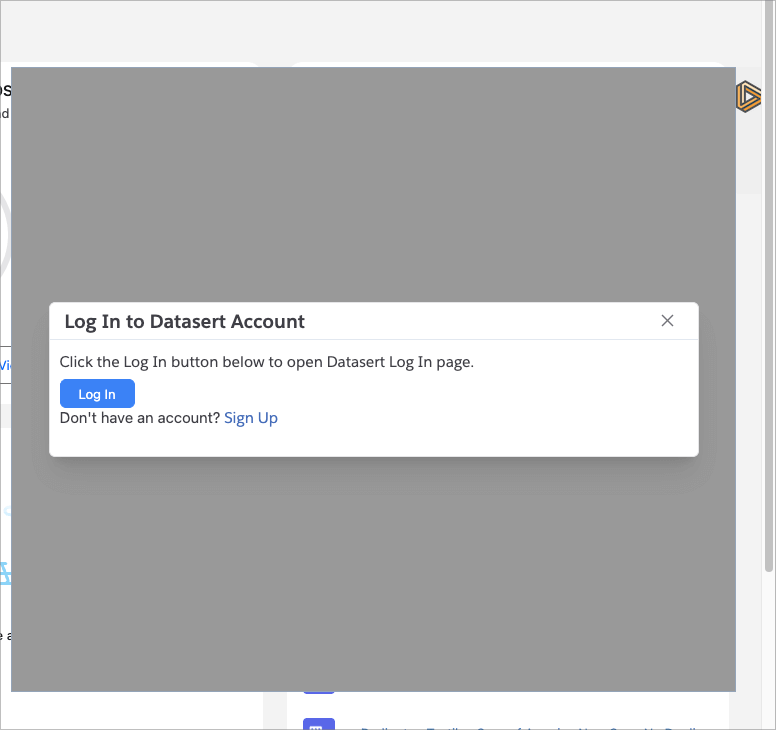Click the cut-off 'Vi' button at left edge
776x730 pixels.
tap(5, 365)
